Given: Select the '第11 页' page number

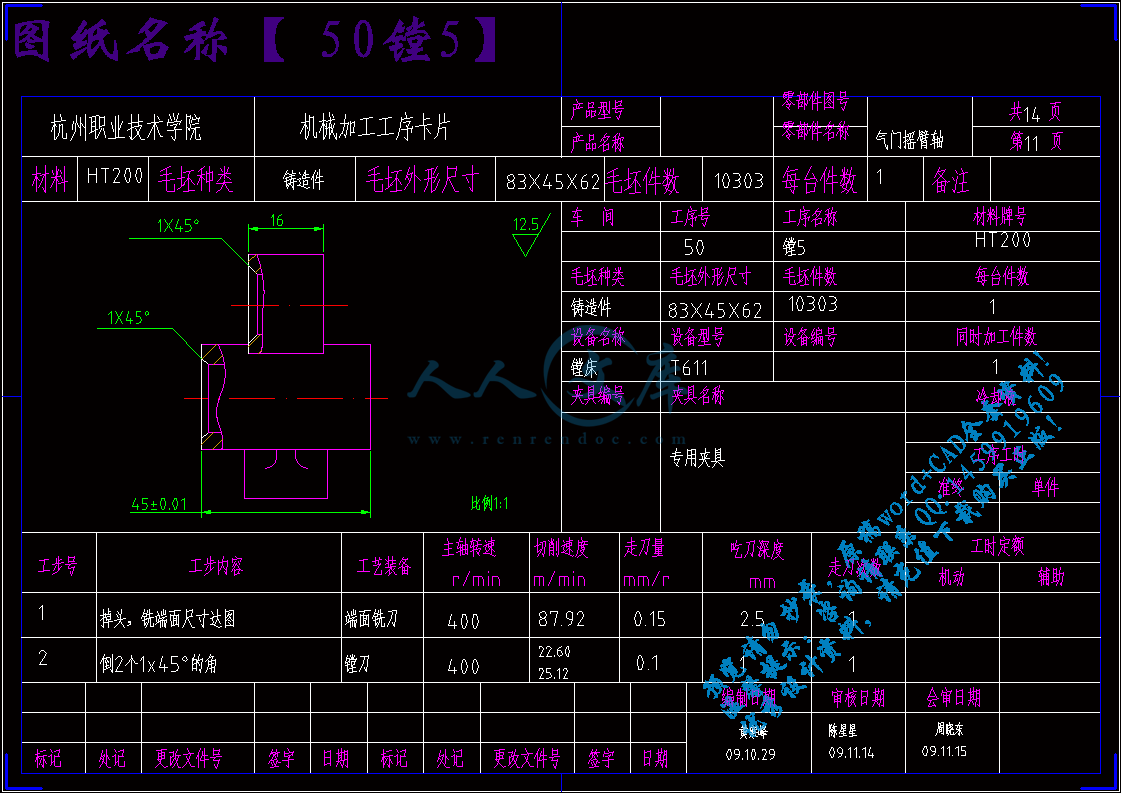Looking at the screenshot, I should tap(1036, 141).
